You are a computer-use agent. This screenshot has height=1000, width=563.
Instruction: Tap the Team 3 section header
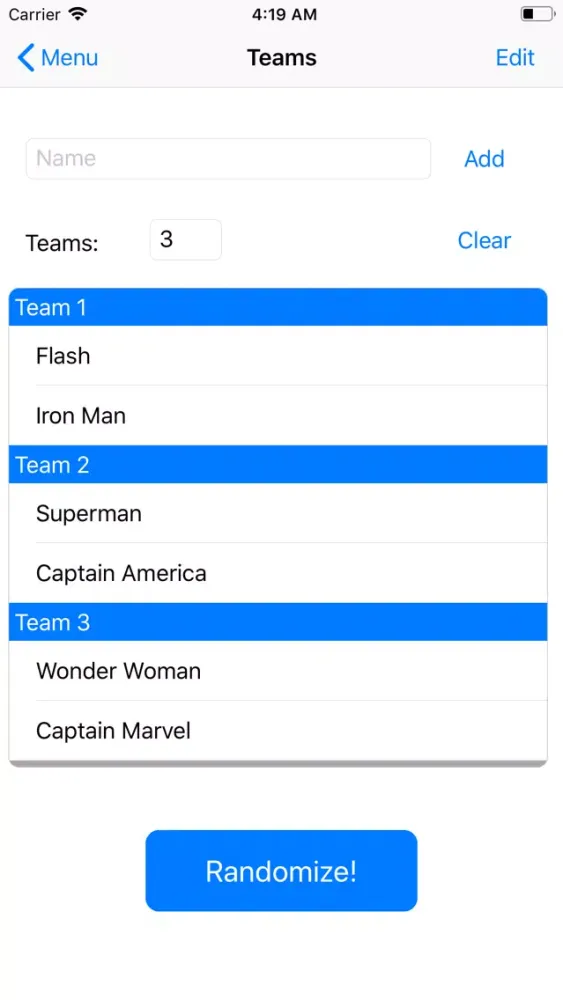click(x=278, y=622)
